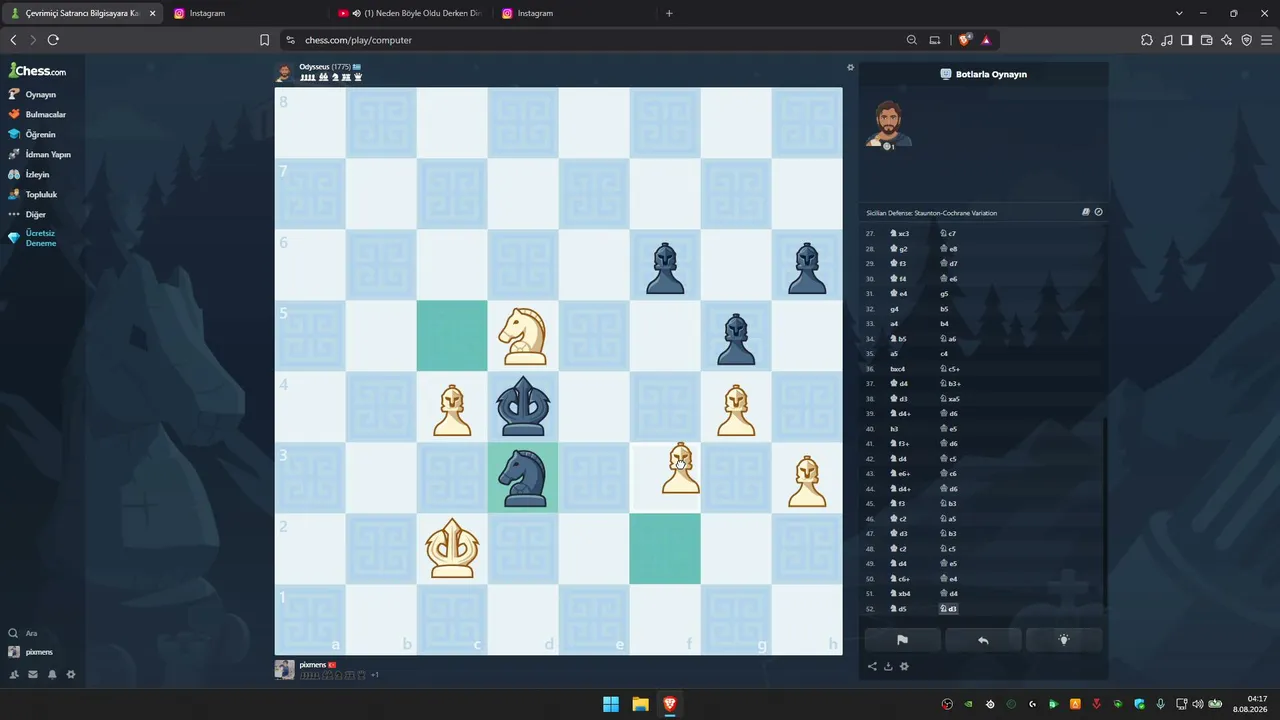Bookmark this page
The image size is (1280, 720).
[x=264, y=40]
